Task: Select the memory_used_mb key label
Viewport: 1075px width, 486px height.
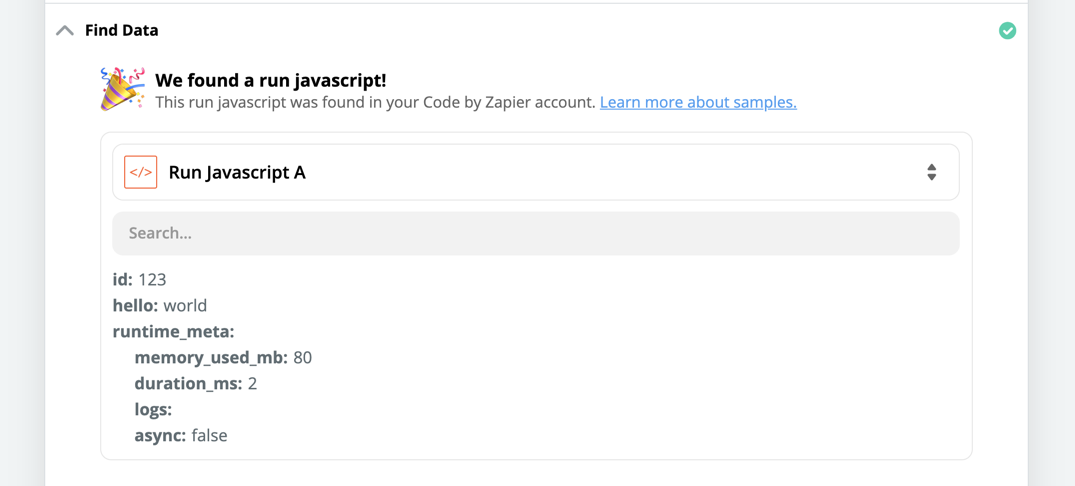Action: (x=212, y=357)
